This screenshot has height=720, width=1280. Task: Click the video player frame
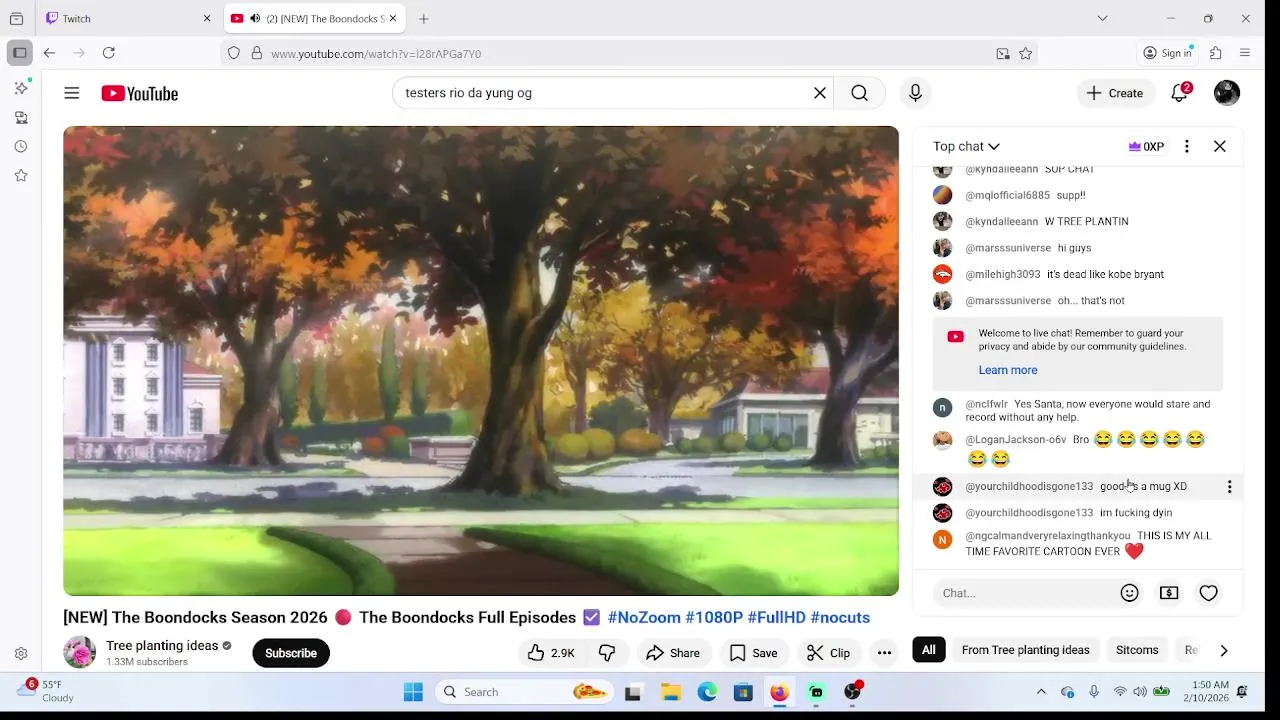481,361
